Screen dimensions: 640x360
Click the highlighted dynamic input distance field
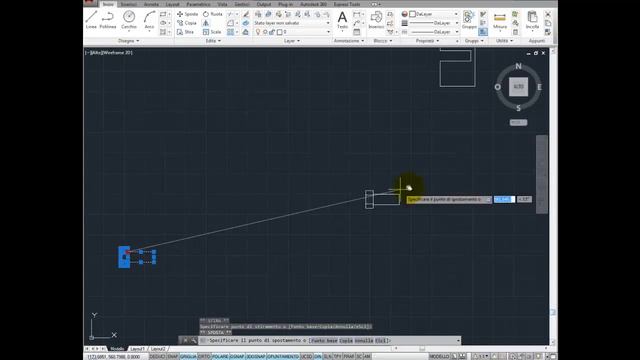click(504, 199)
